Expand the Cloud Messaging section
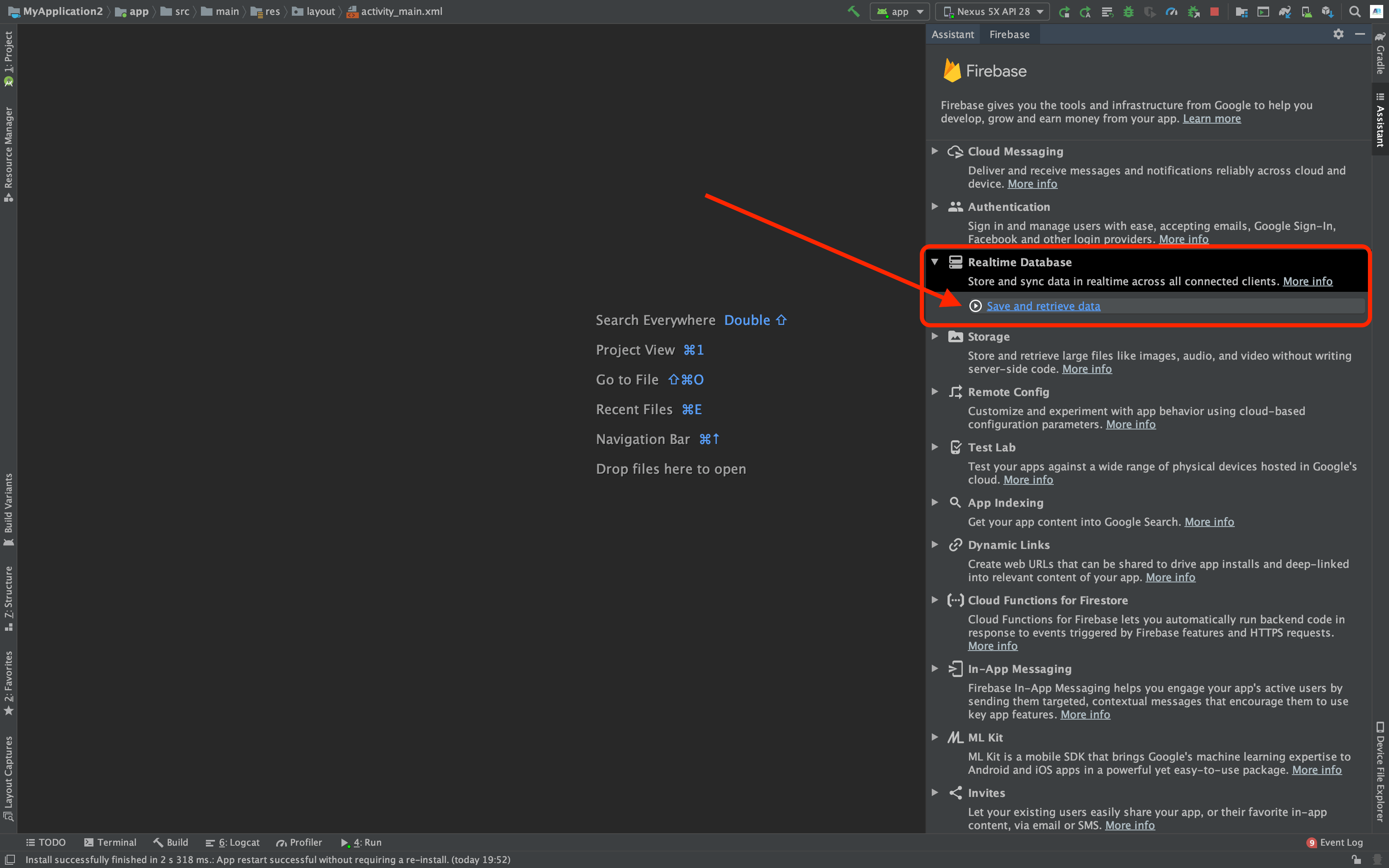The width and height of the screenshot is (1389, 868). (935, 151)
